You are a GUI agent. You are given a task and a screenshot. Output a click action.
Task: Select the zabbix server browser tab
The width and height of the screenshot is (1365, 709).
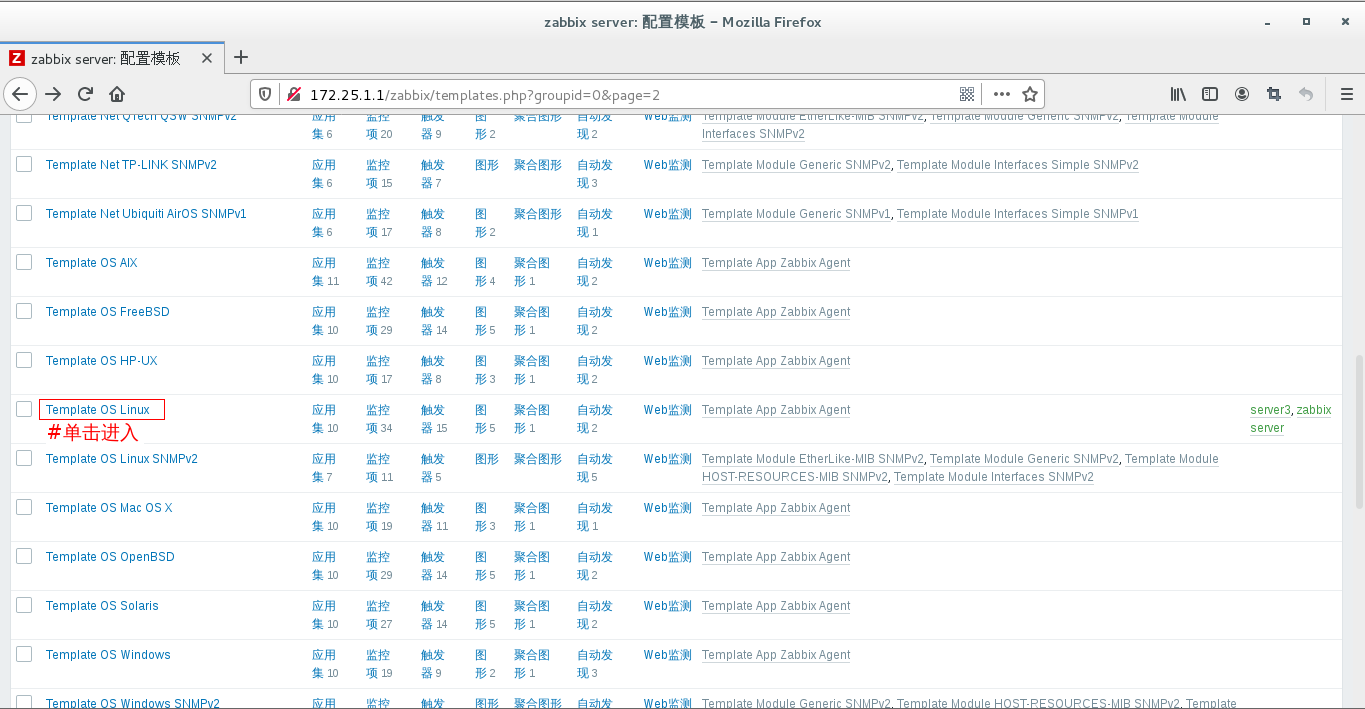pos(112,58)
